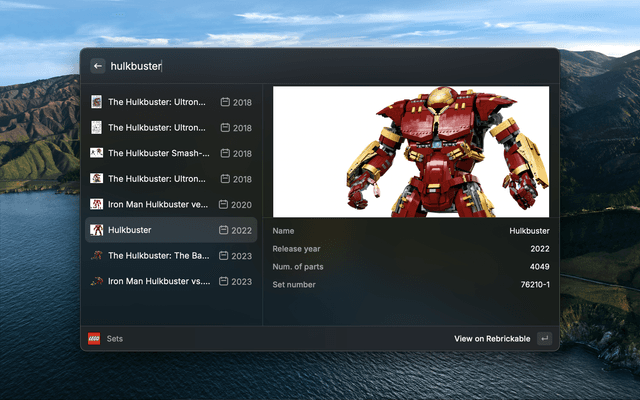Click calendar icon on selected Hulkbuster 2022 row
This screenshot has width=640, height=400.
tap(224, 230)
